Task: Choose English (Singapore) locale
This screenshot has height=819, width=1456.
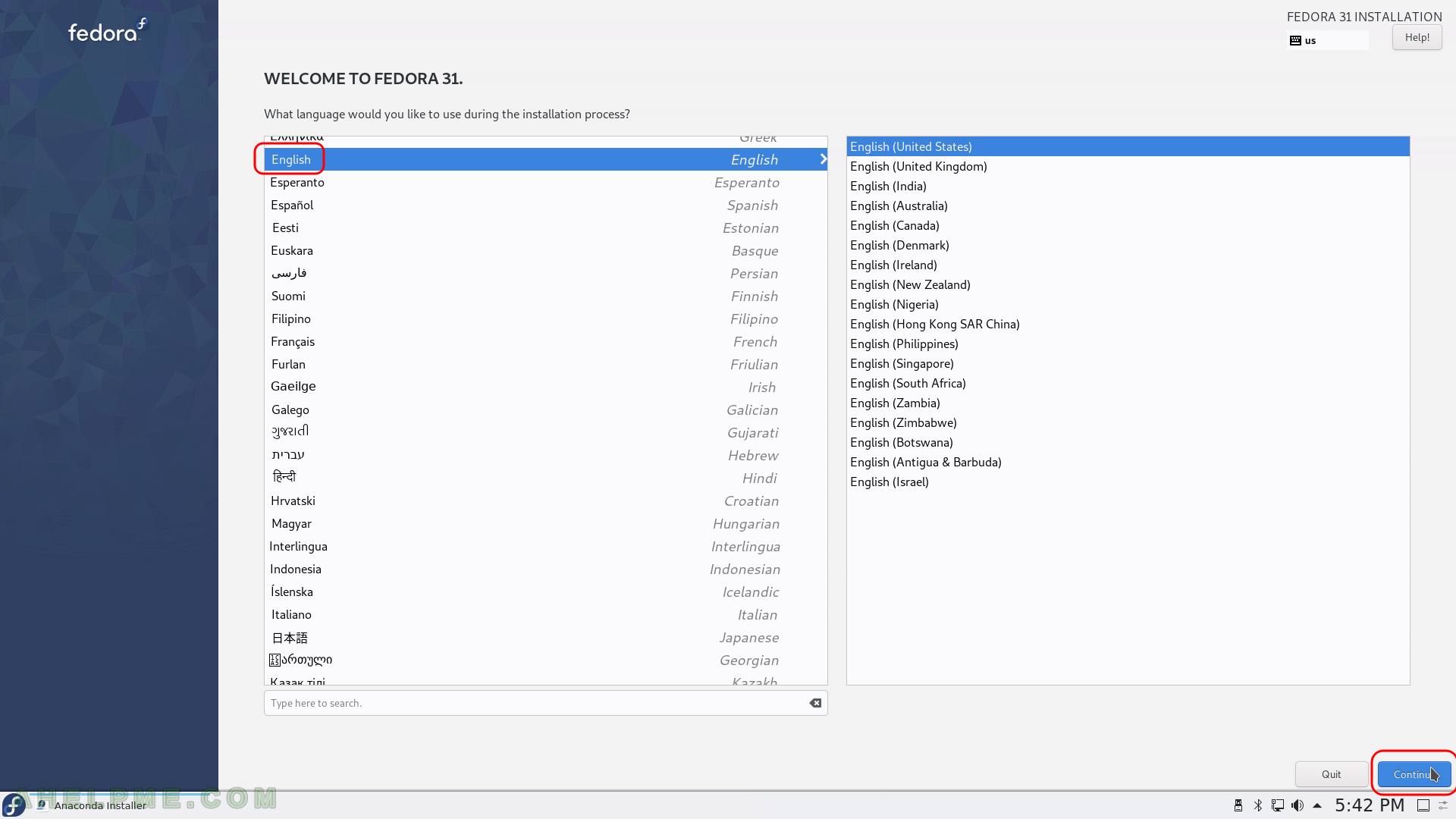Action: pos(1128,363)
